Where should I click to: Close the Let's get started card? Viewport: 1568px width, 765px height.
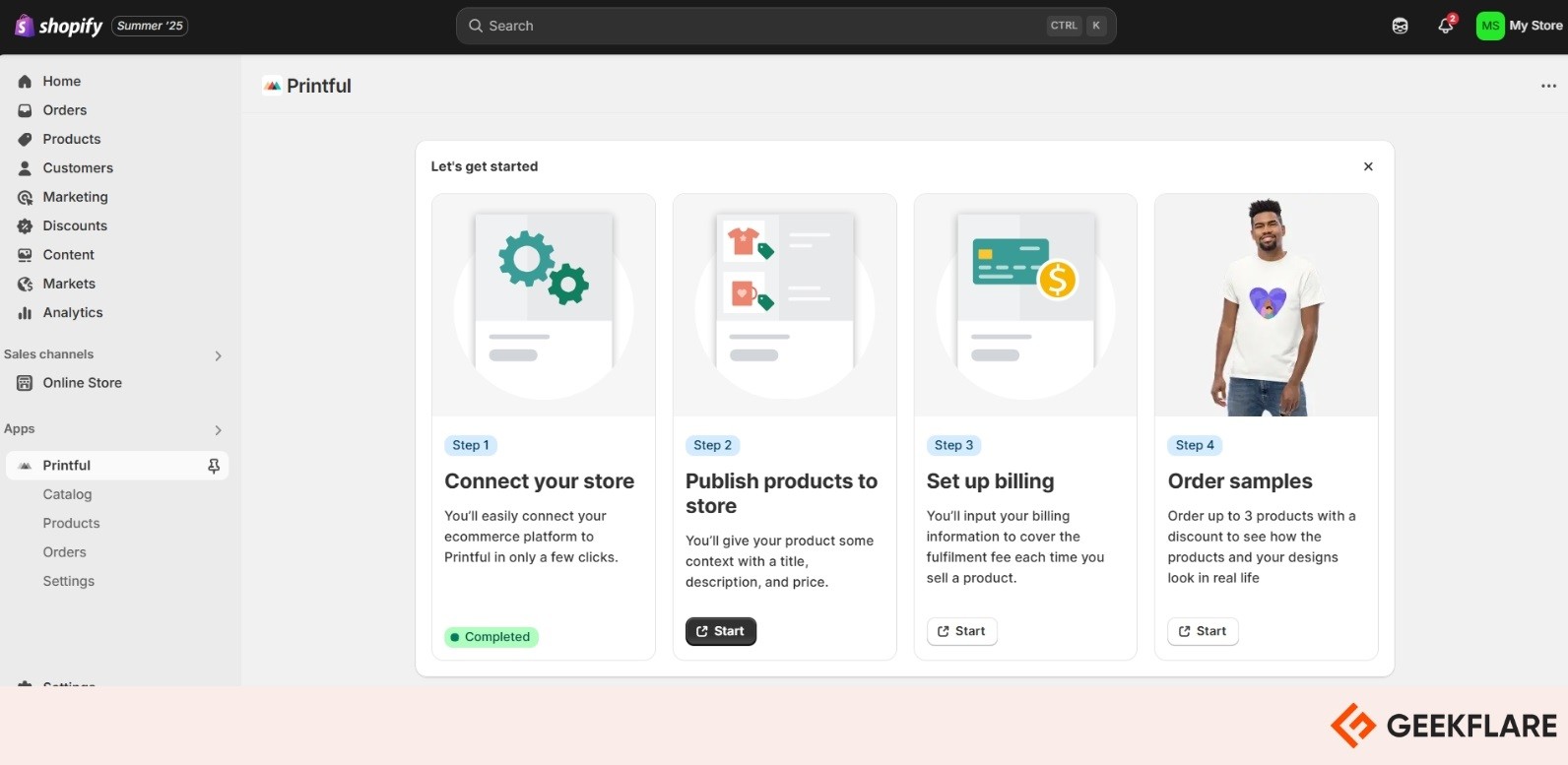click(x=1368, y=166)
